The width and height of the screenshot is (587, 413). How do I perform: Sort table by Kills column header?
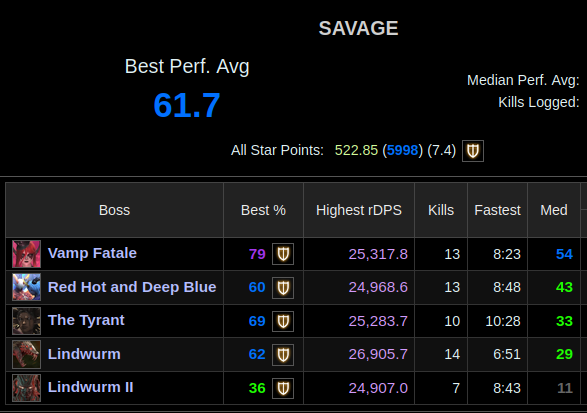tap(441, 210)
